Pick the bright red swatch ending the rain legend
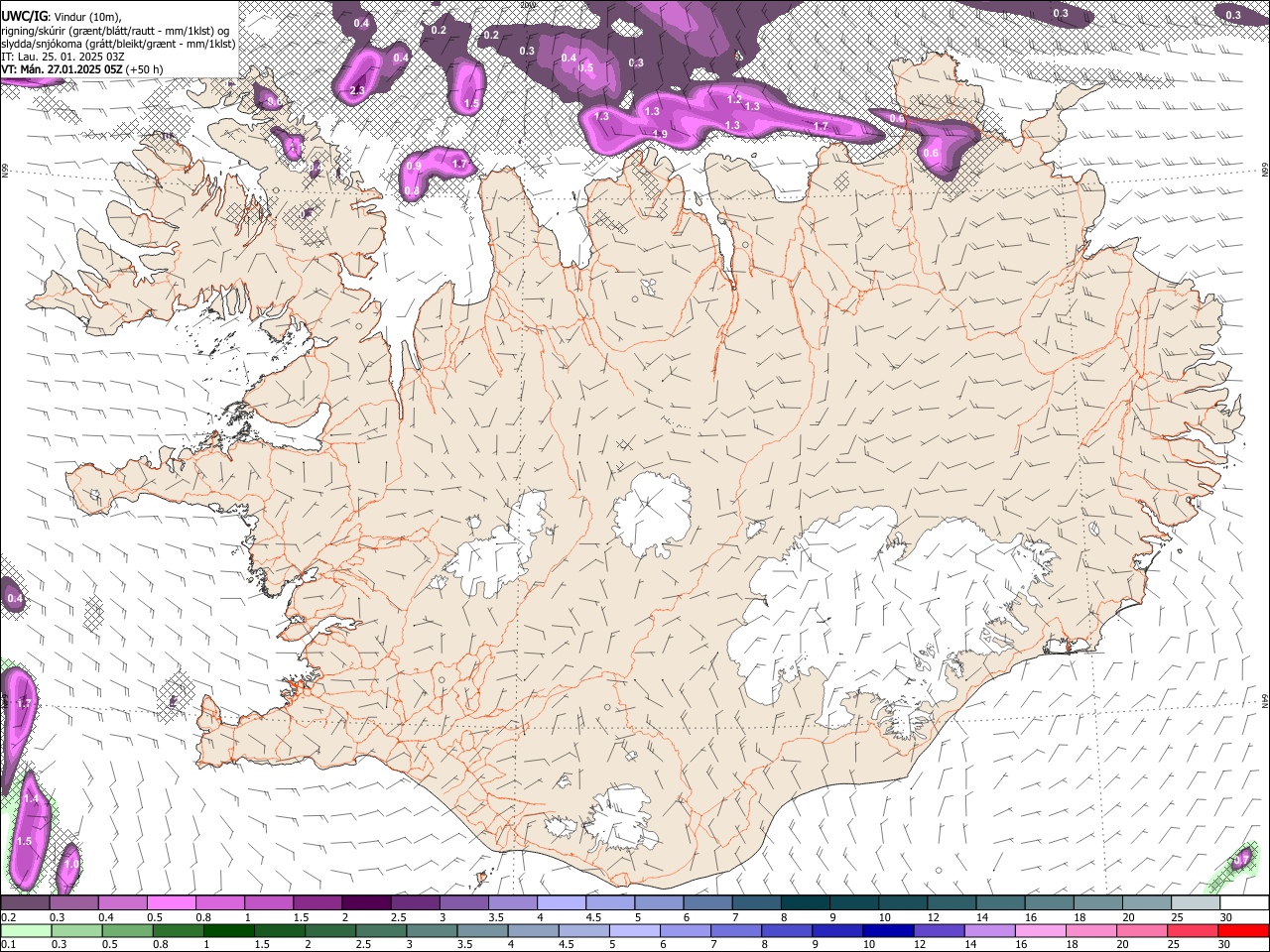The image size is (1270, 952). tap(1244, 930)
